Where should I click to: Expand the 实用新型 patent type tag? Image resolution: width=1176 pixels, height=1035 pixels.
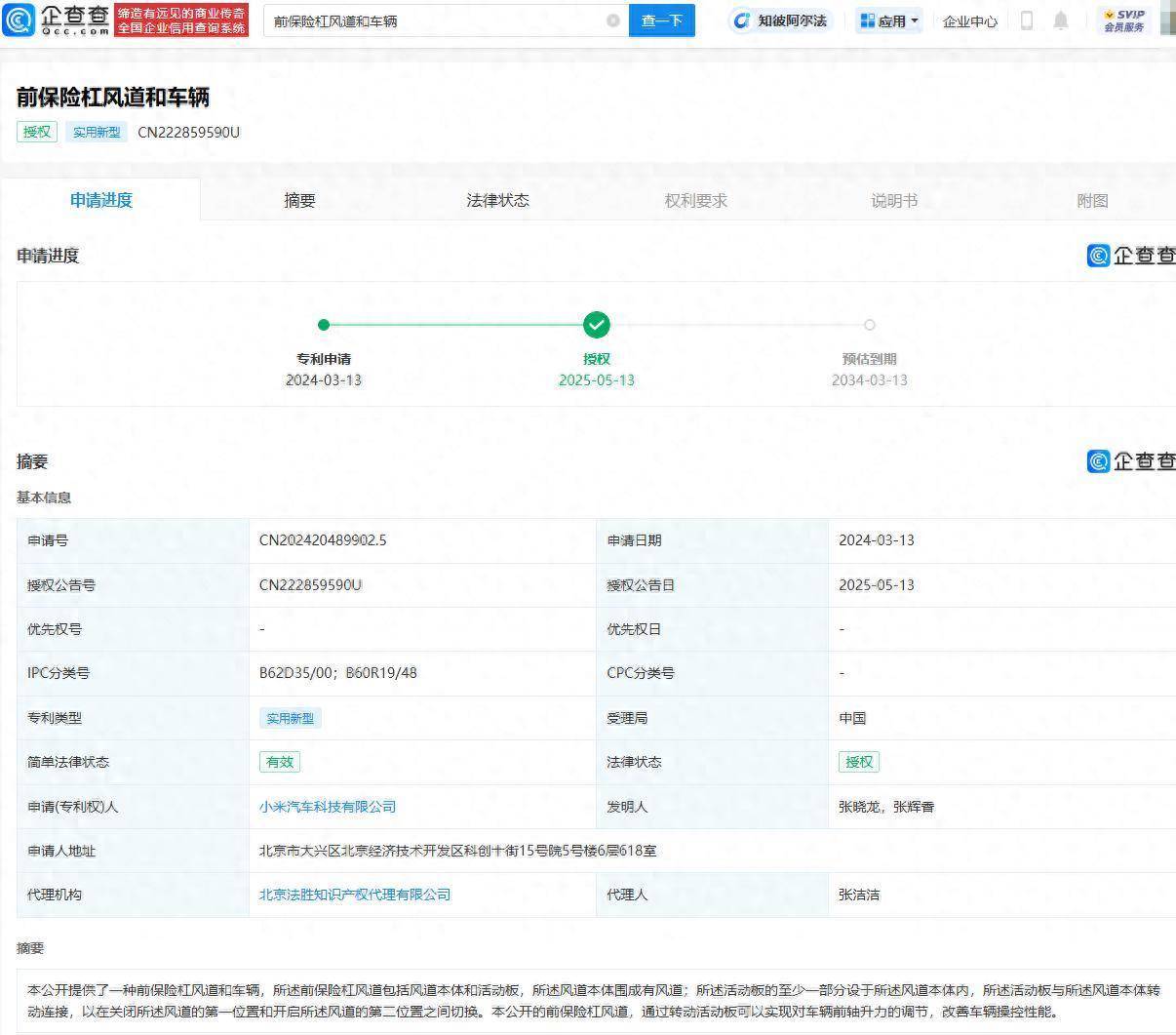pos(290,718)
